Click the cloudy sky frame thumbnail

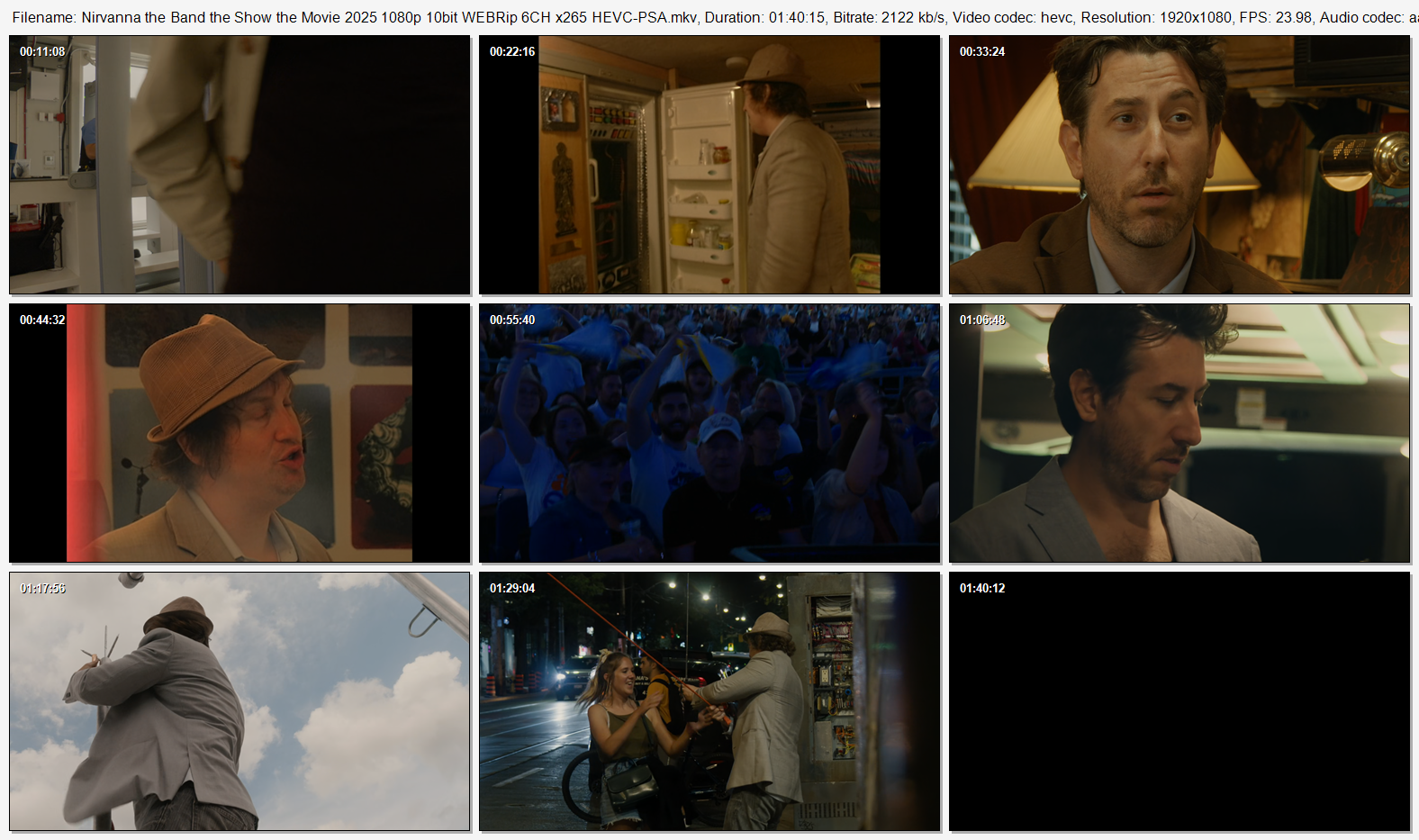tap(240, 701)
